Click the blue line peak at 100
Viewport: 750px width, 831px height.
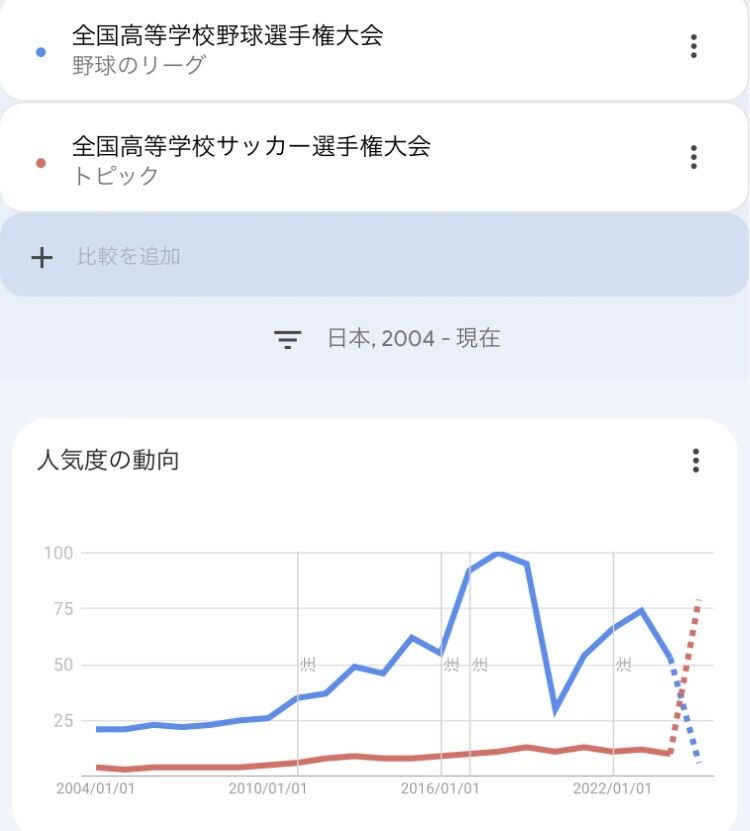tap(498, 553)
